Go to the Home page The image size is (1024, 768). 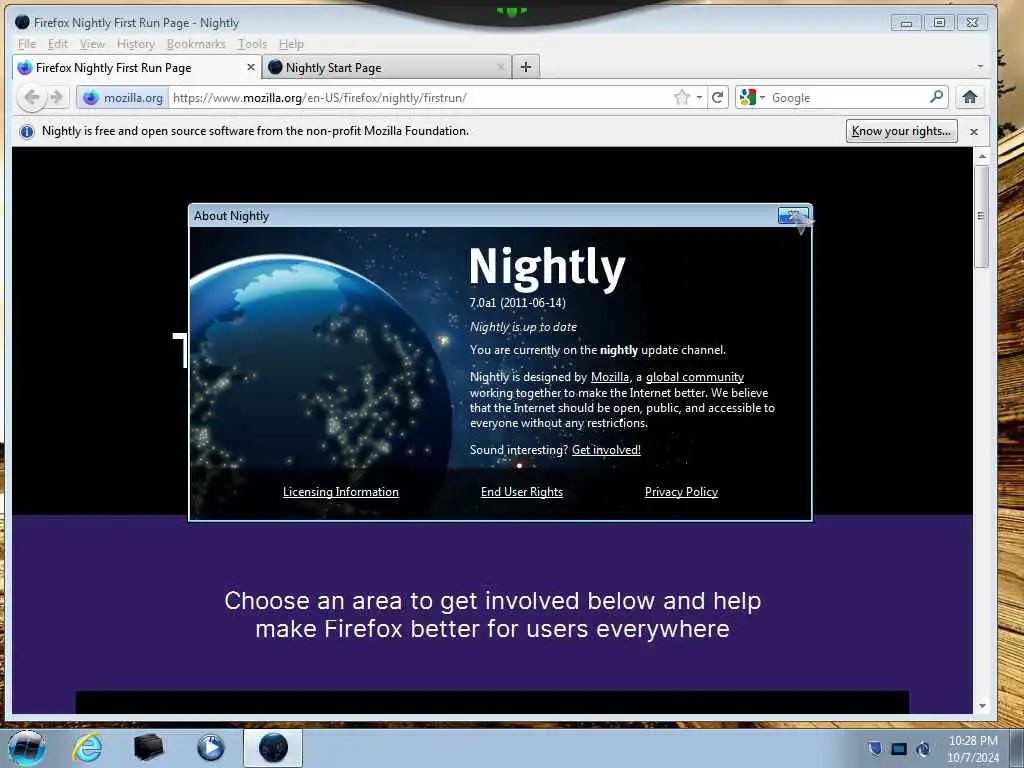tap(970, 97)
